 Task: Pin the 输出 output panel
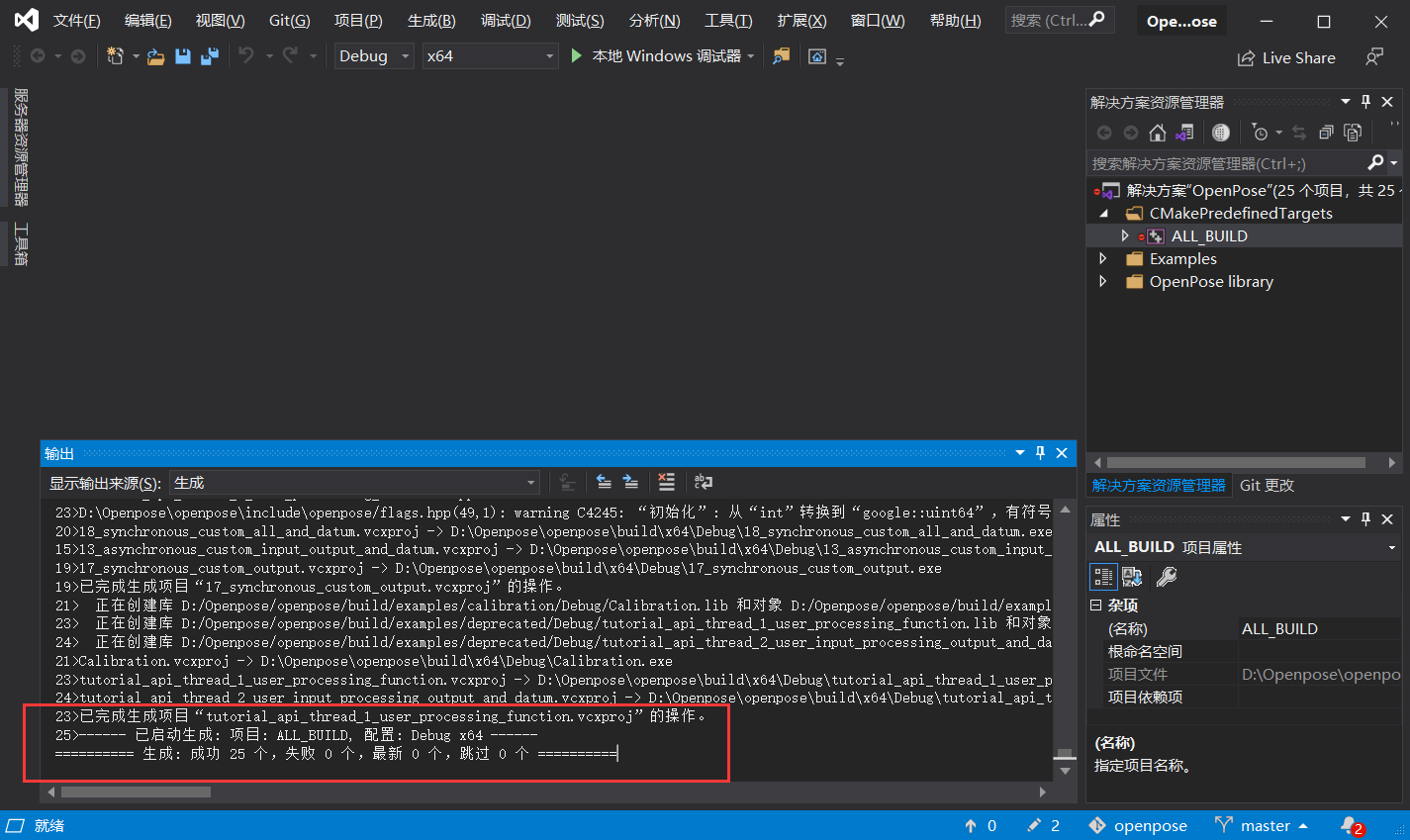coord(1040,453)
